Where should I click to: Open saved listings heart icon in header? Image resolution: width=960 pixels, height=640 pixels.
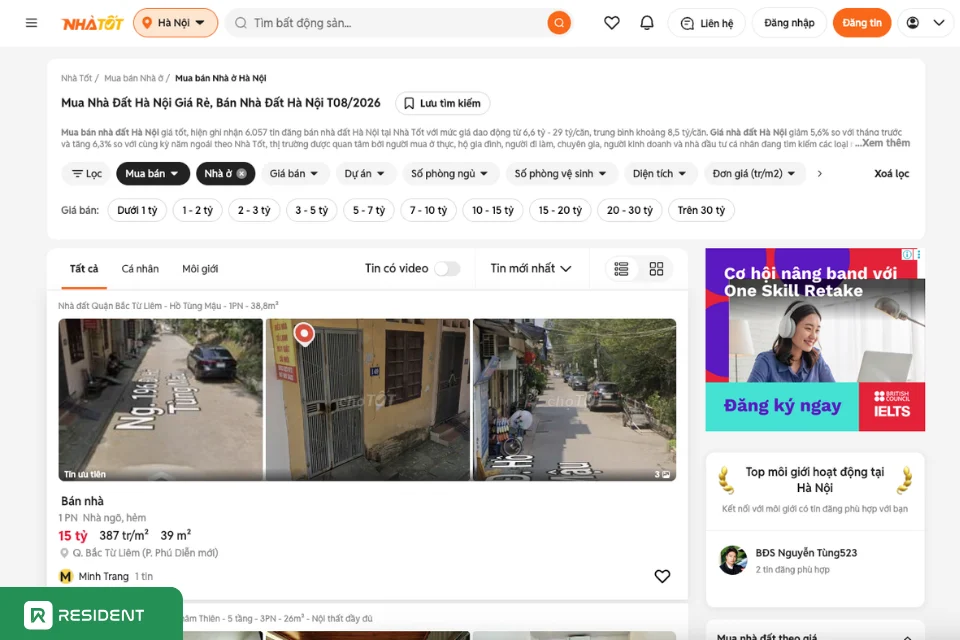click(x=612, y=23)
